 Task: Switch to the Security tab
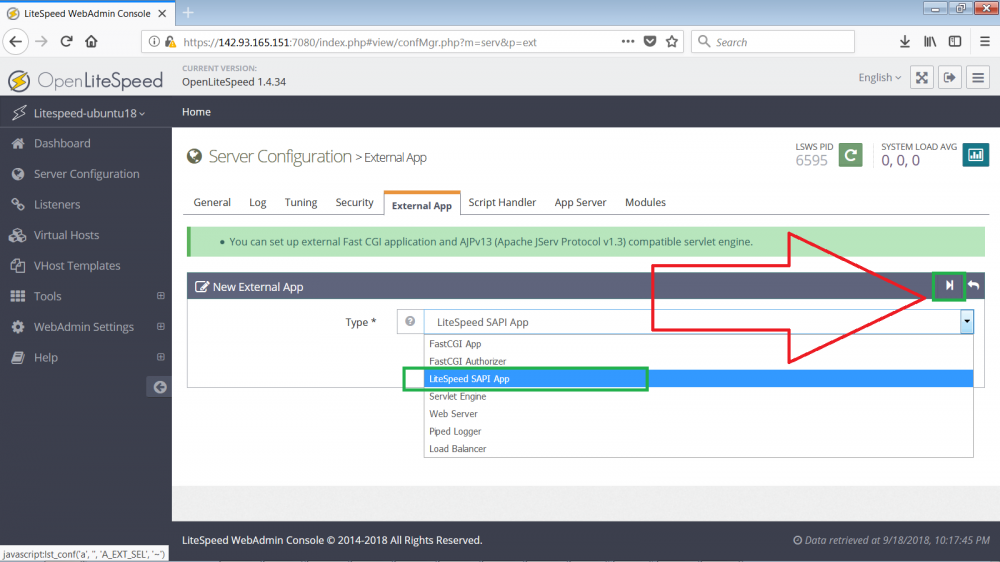tap(355, 202)
